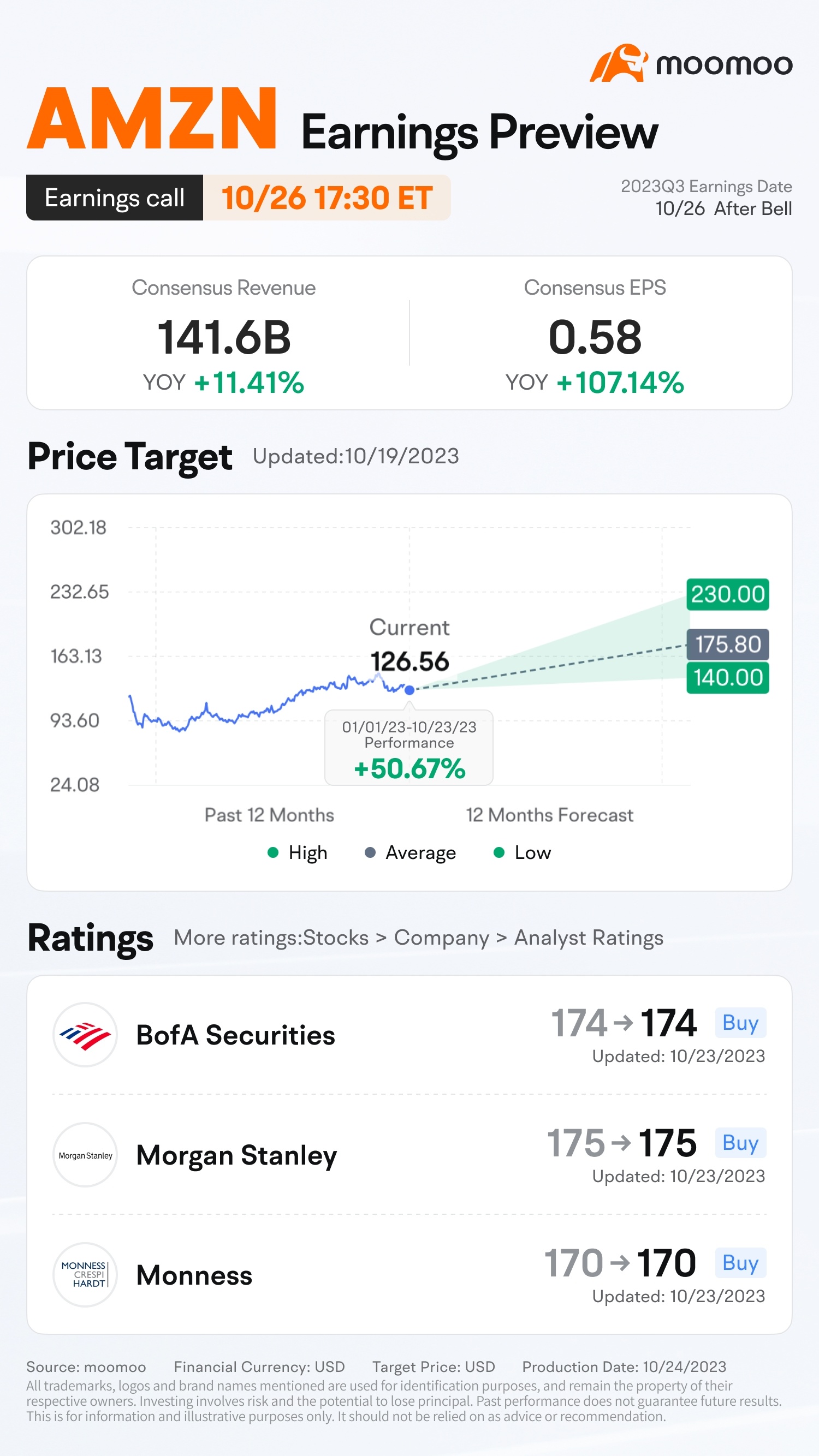
Task: Click the 10/26 17:30 ET time badge
Action: pyautogui.click(x=327, y=198)
